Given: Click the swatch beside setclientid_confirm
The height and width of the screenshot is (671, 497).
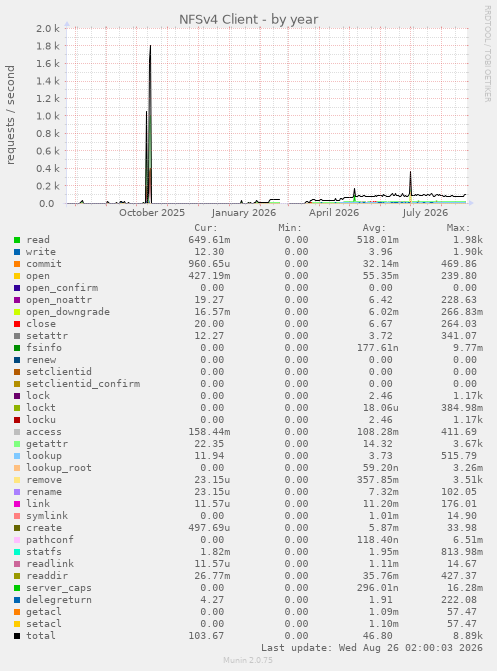Looking at the screenshot, I should pos(17,384).
